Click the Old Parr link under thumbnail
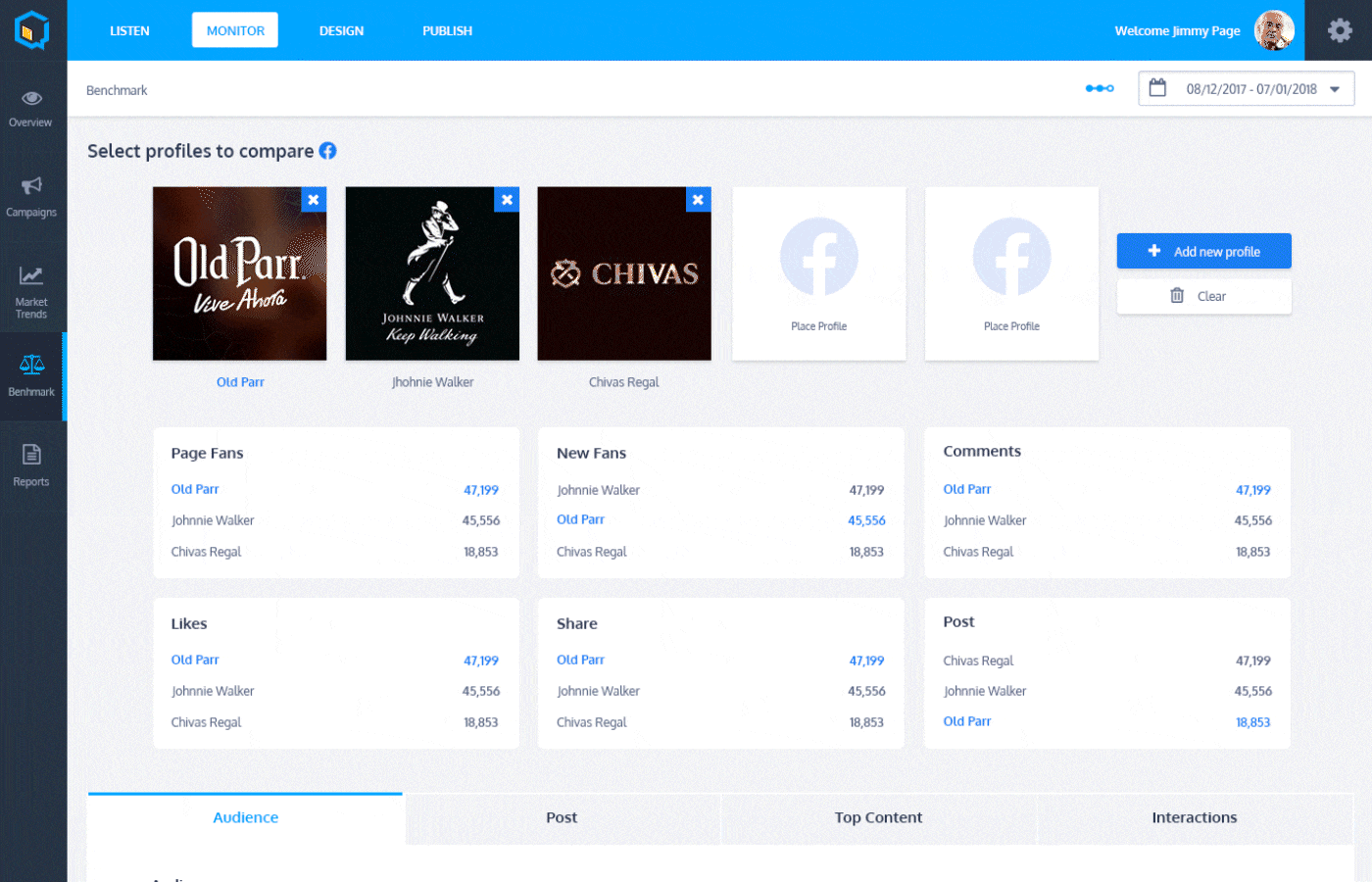 tap(240, 382)
